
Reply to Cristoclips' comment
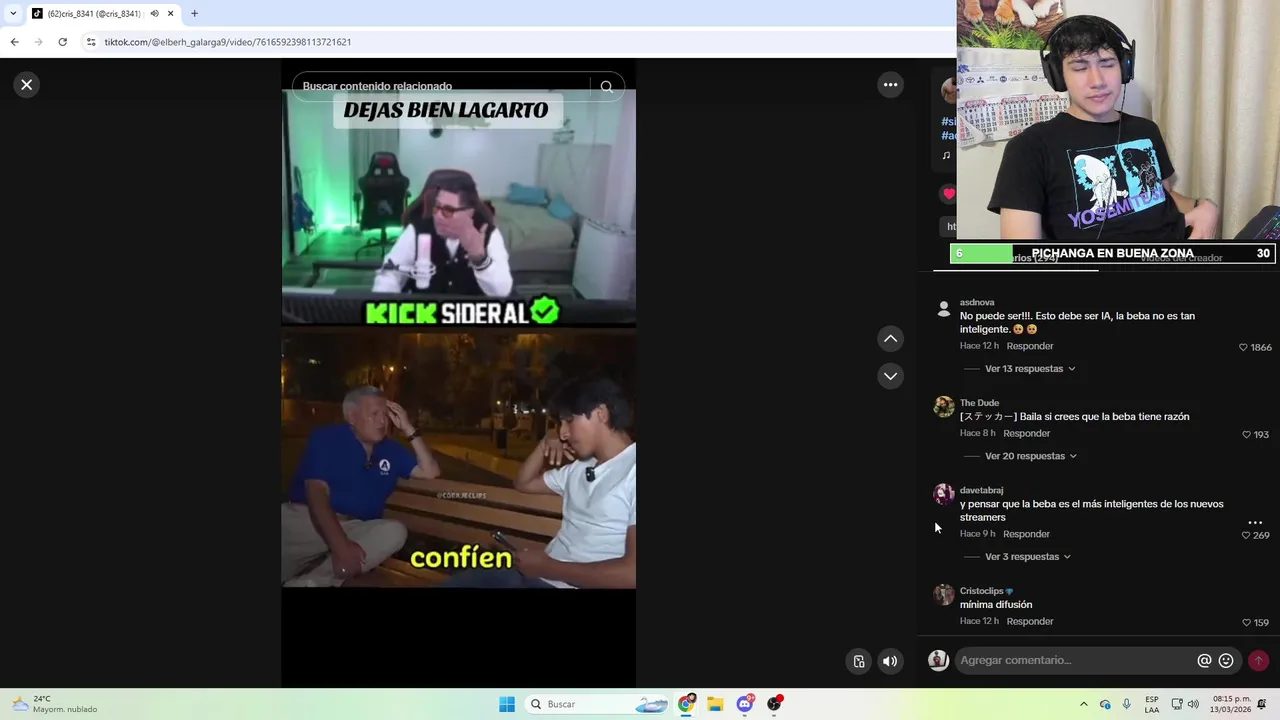pos(1030,621)
